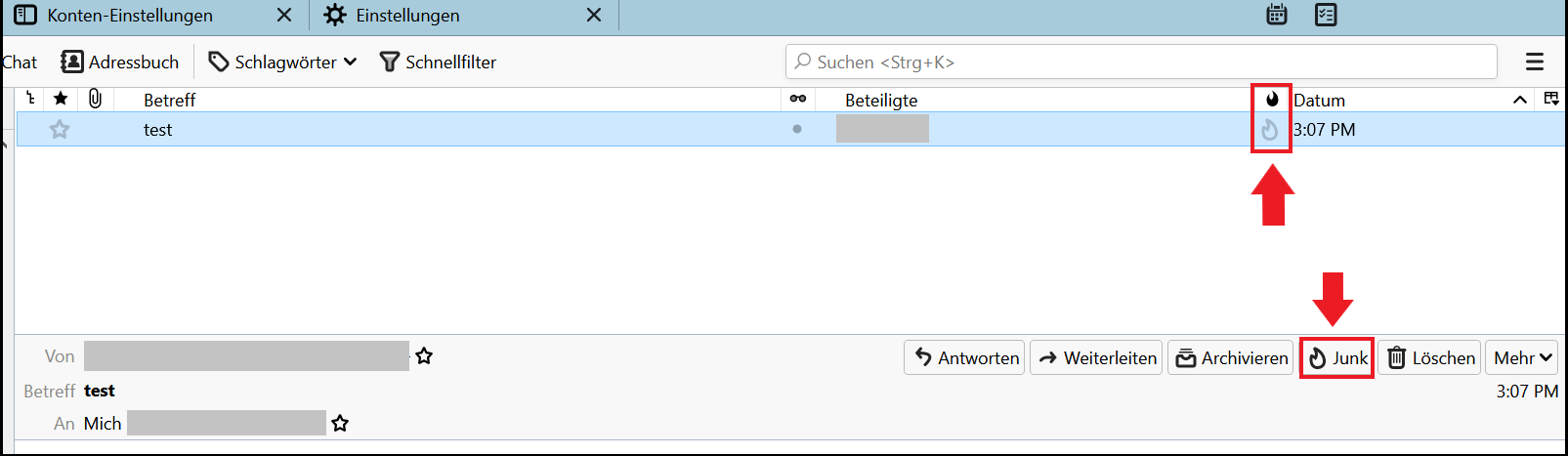Sort by attachment column icon
1568x456 pixels.
point(95,99)
